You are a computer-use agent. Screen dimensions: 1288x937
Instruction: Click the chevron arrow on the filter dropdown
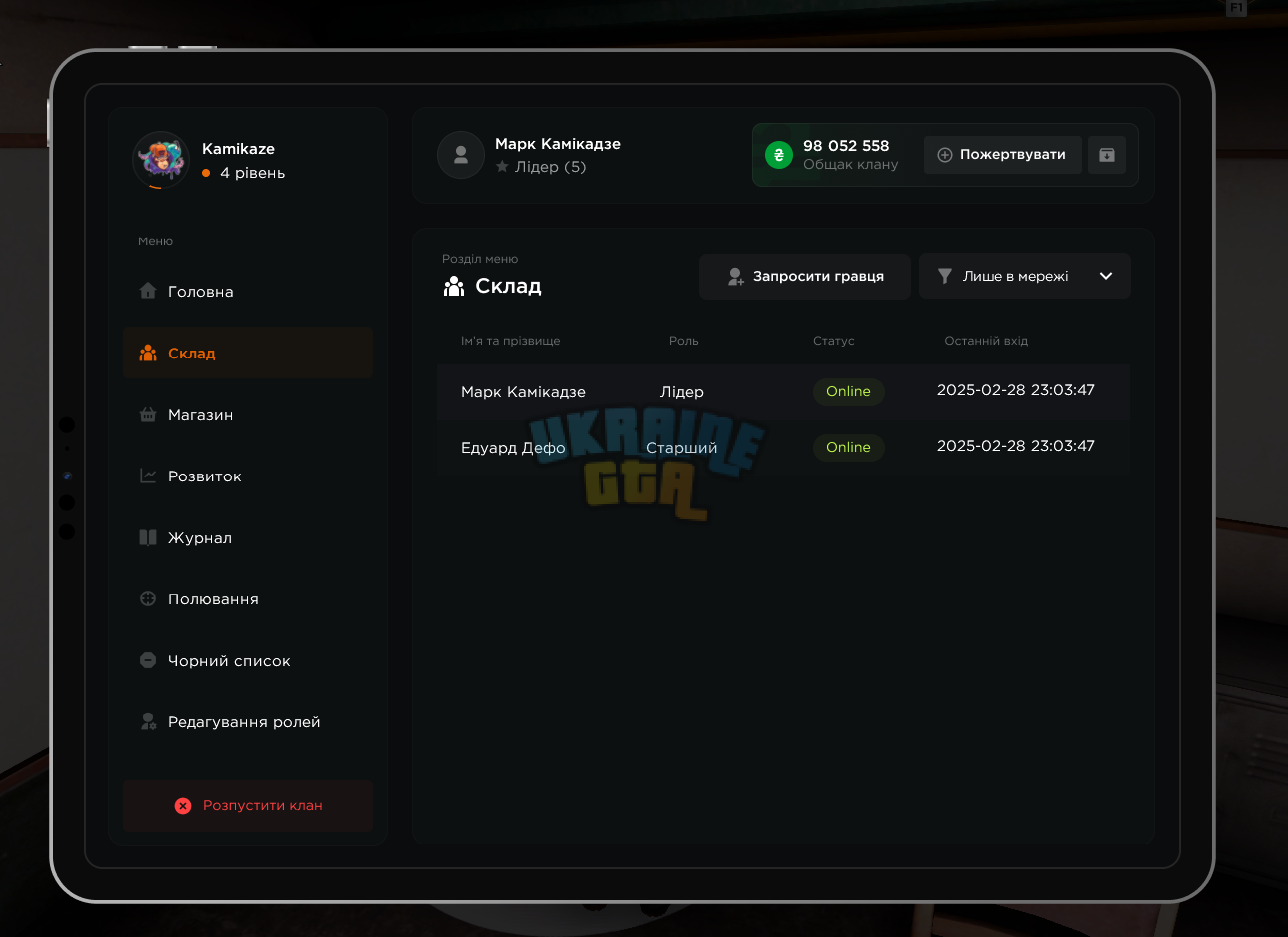coord(1106,276)
